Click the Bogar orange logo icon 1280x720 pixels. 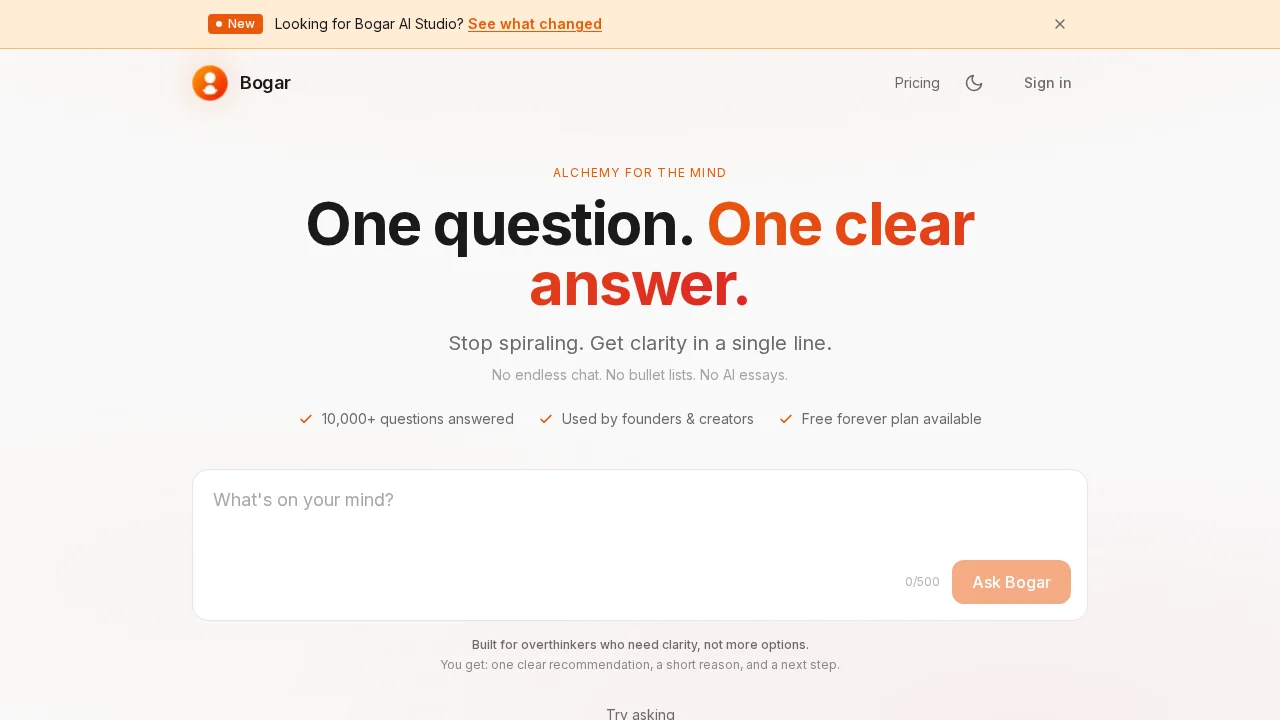coord(210,83)
